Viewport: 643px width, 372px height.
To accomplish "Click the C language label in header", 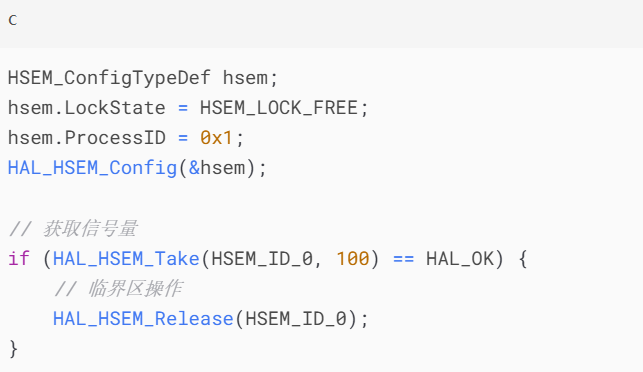I will click(13, 20).
